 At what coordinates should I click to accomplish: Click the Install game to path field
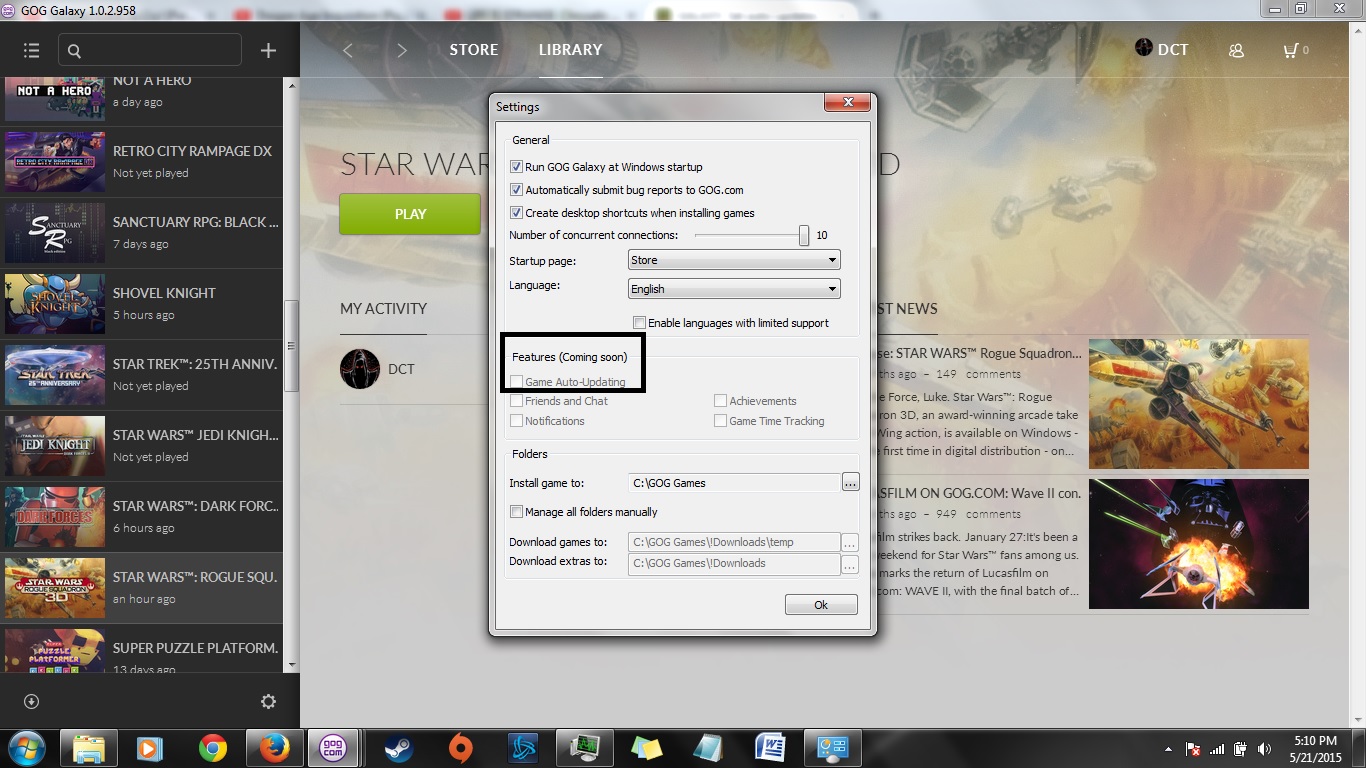734,483
